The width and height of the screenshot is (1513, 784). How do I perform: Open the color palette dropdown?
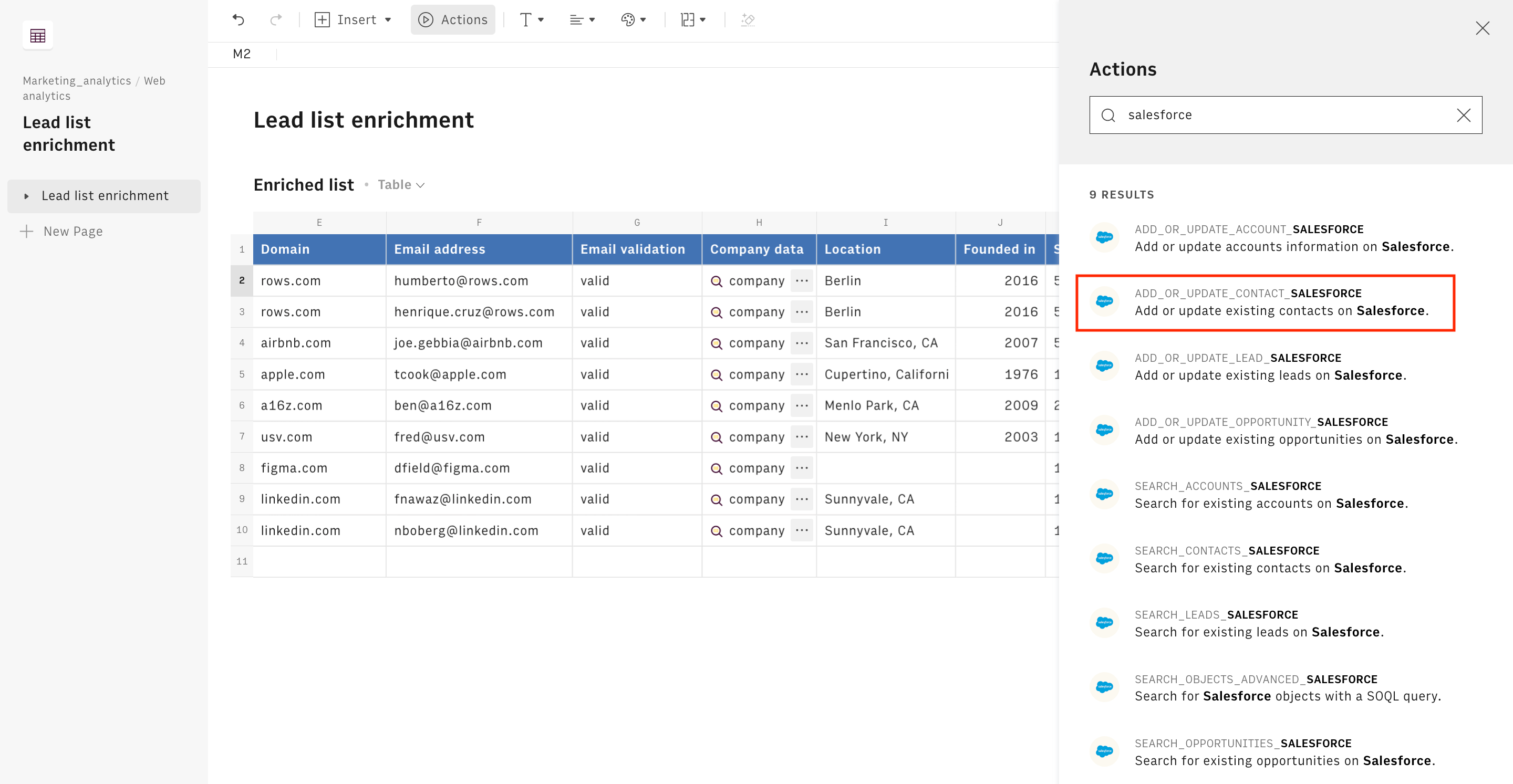(633, 19)
